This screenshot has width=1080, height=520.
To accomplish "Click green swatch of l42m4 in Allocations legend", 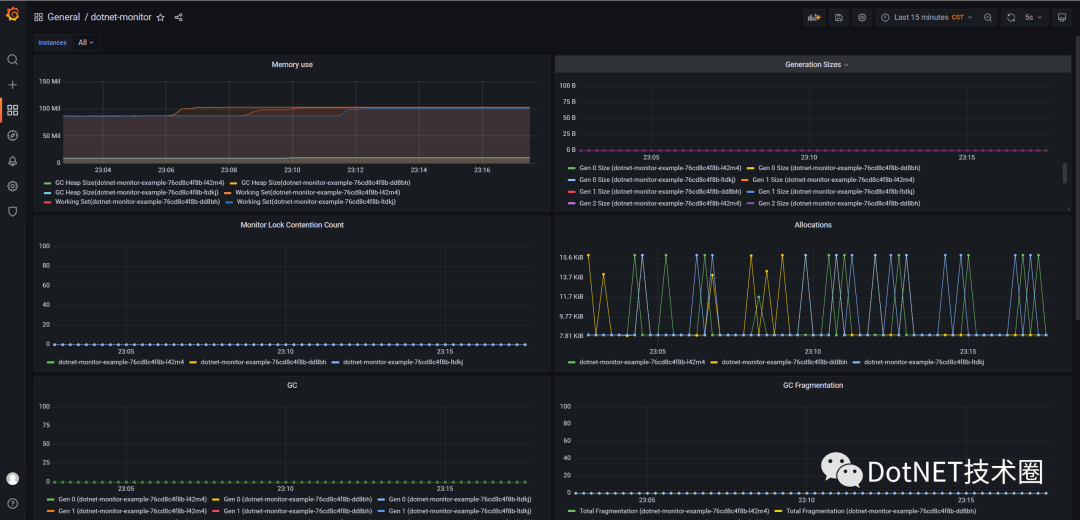I will coord(572,362).
